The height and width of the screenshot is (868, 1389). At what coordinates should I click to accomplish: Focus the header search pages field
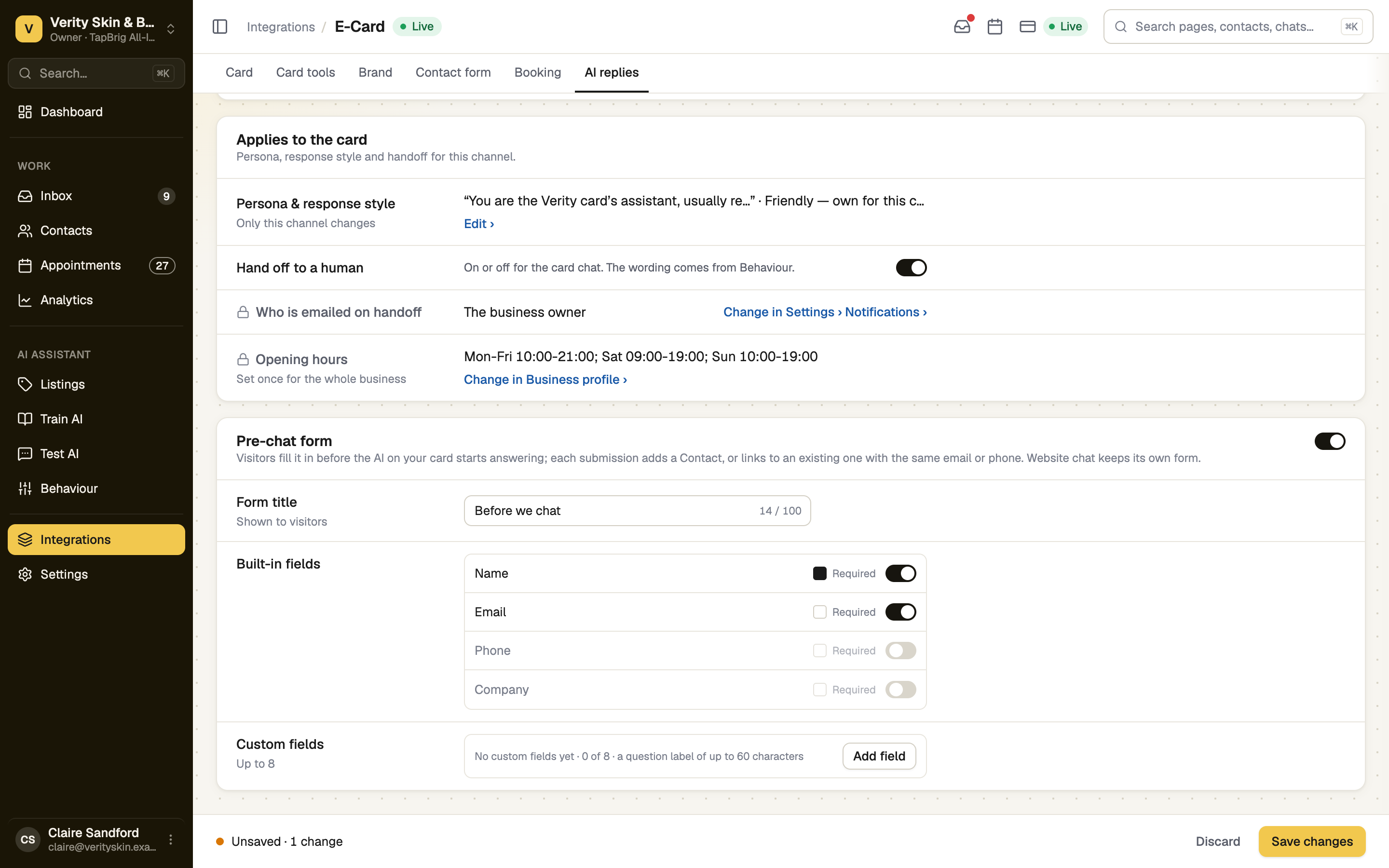click(x=1238, y=27)
